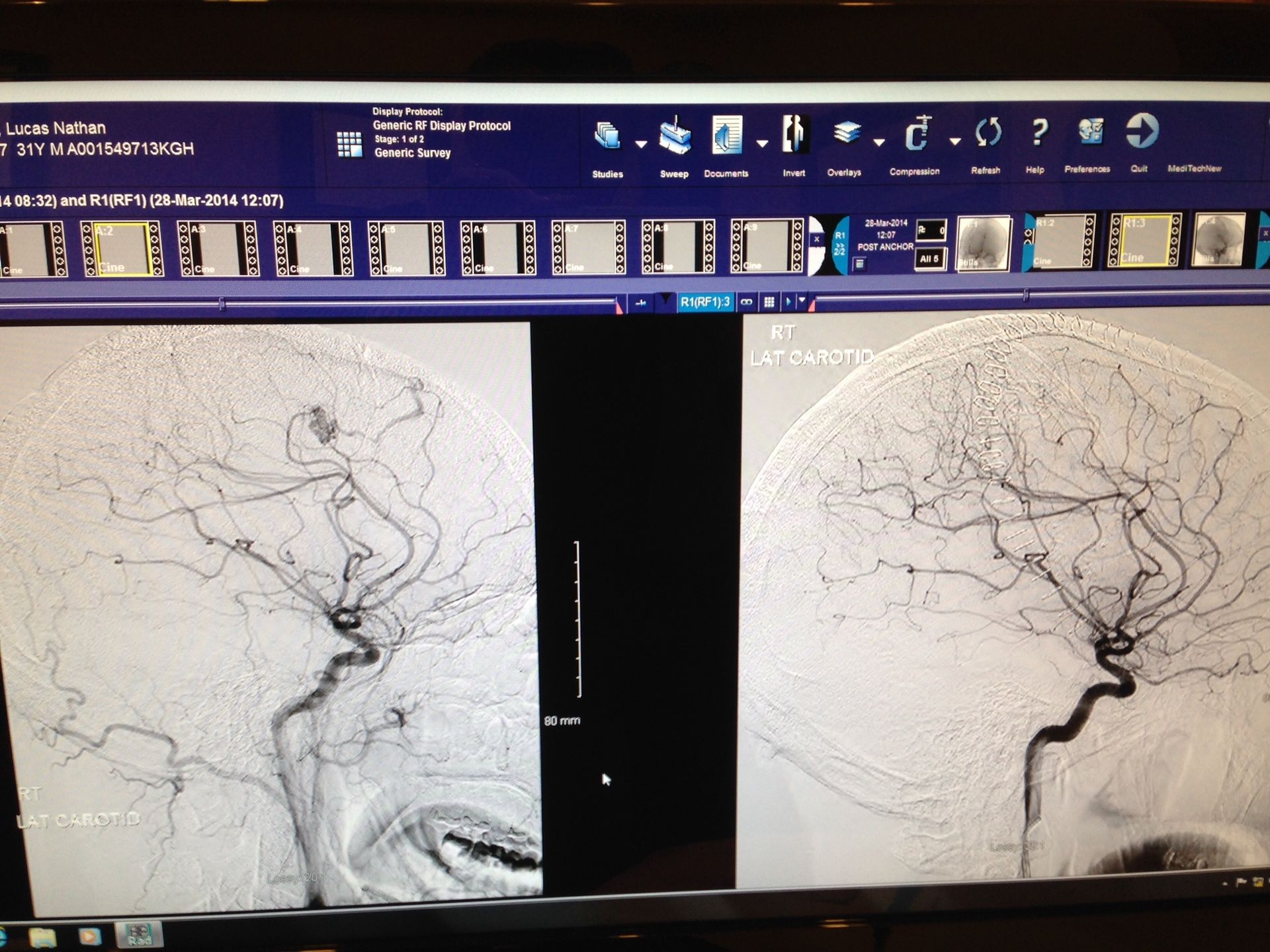Expand the Compression dropdown arrow
The height and width of the screenshot is (952, 1270).
click(x=954, y=141)
